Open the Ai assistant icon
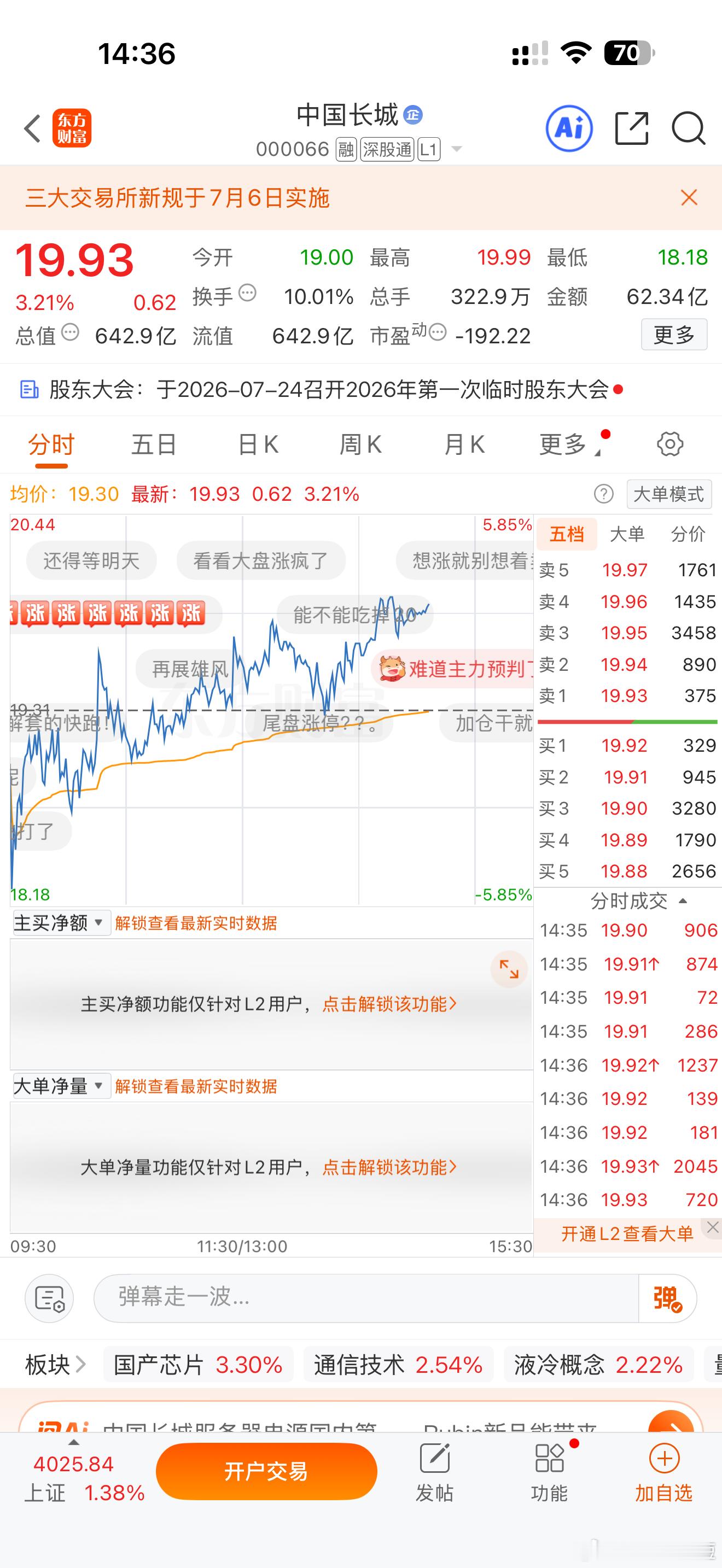The image size is (722, 1568). [x=569, y=128]
